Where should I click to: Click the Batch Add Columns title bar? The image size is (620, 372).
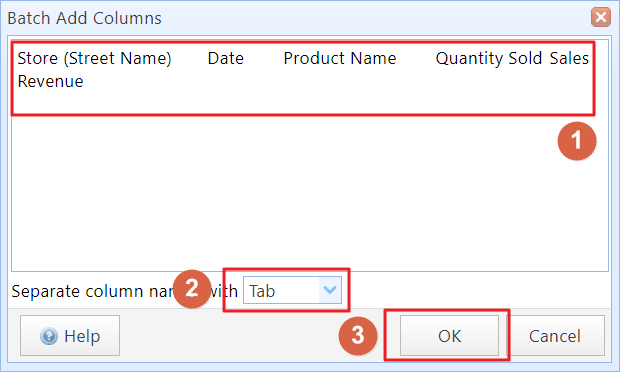click(x=297, y=18)
